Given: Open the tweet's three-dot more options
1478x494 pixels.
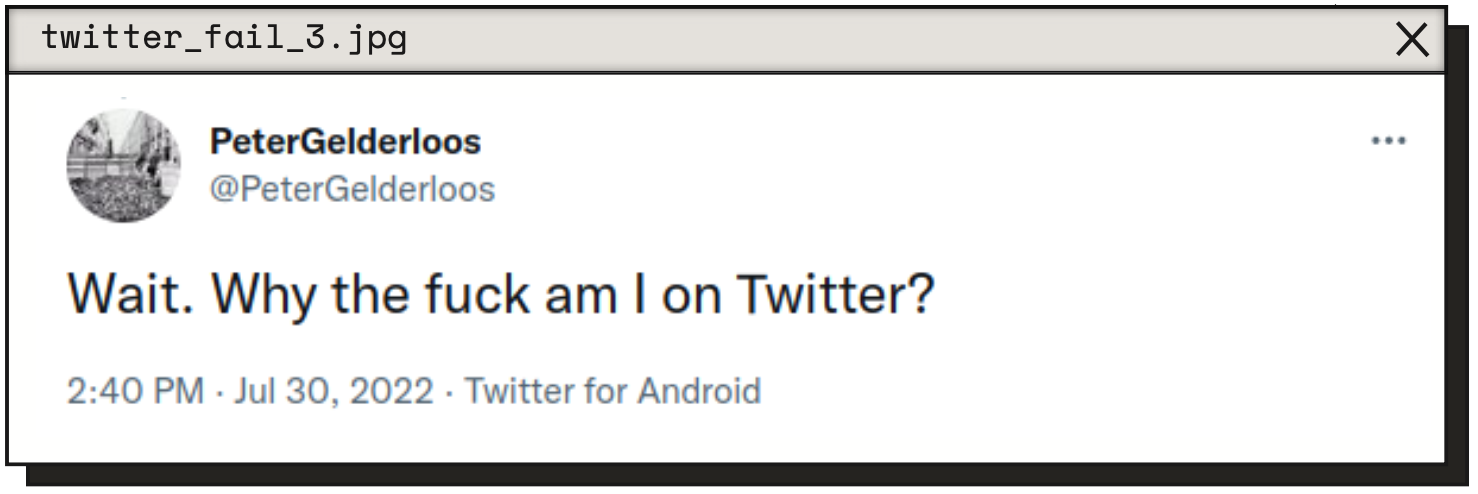Looking at the screenshot, I should (1388, 142).
